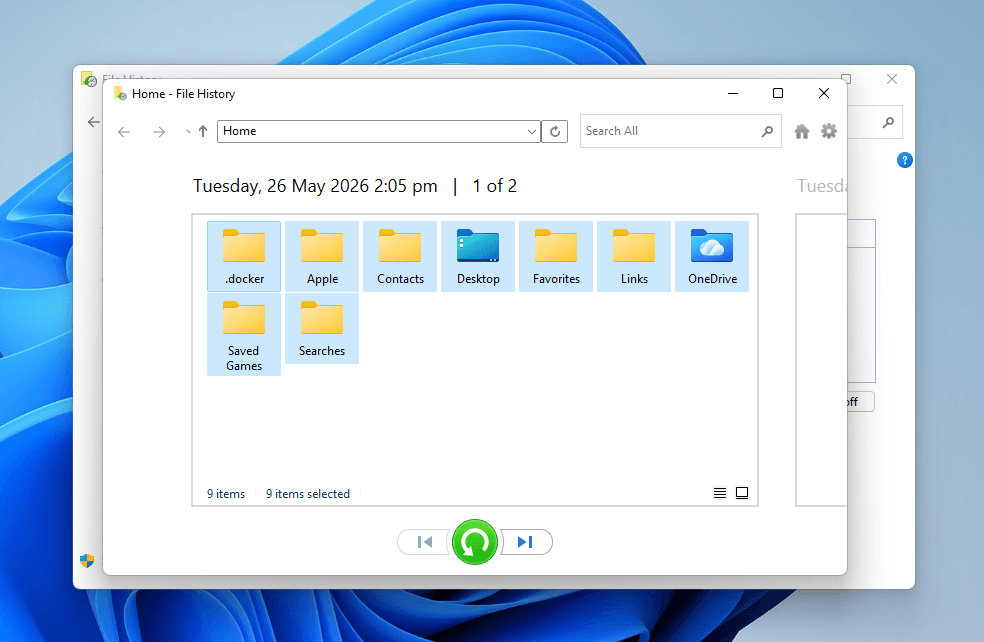The image size is (984, 642).
Task: Click the shield icon in background window
Action: pos(87,560)
